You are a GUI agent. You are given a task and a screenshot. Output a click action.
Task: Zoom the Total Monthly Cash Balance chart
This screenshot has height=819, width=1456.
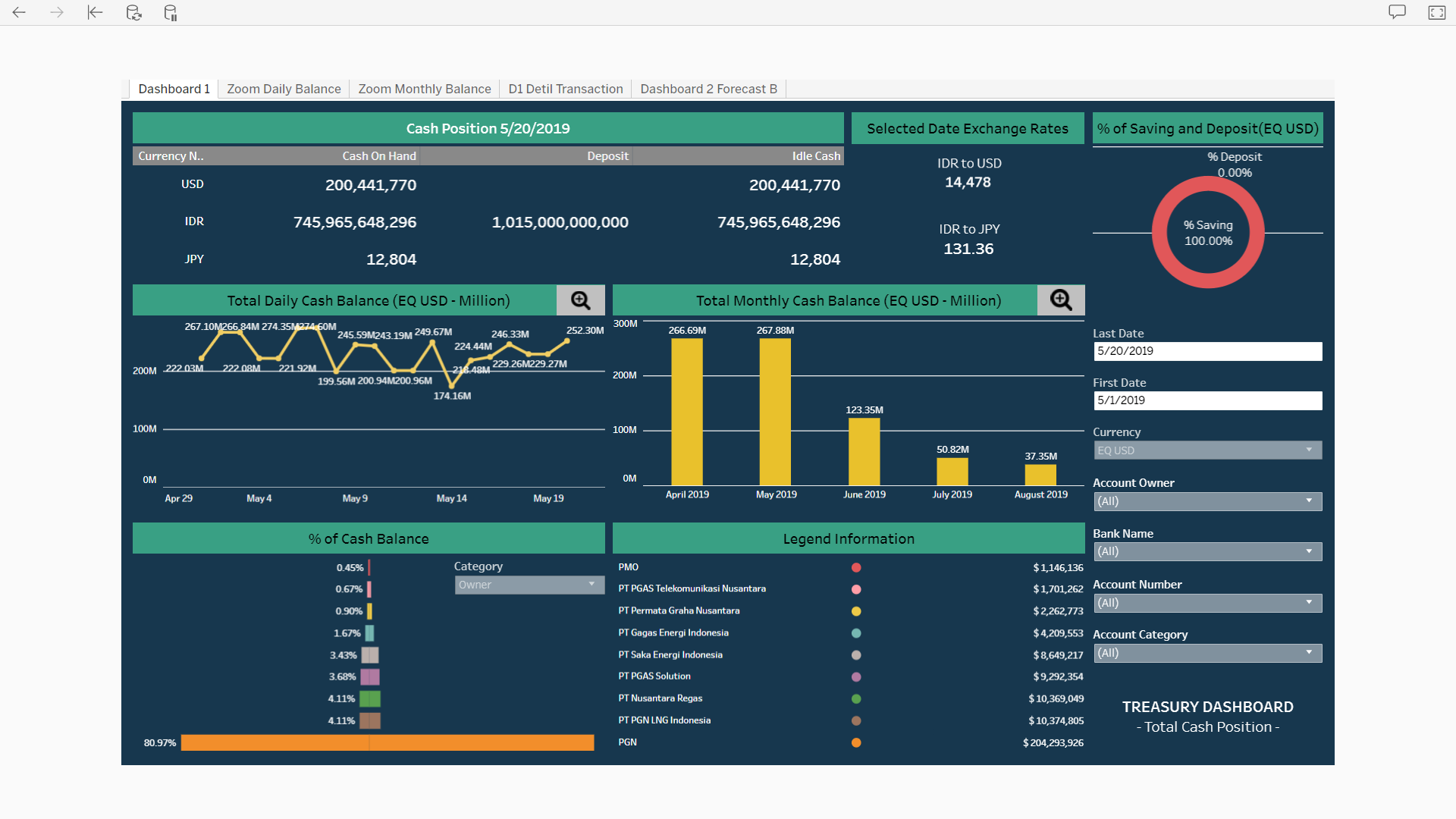(1059, 300)
